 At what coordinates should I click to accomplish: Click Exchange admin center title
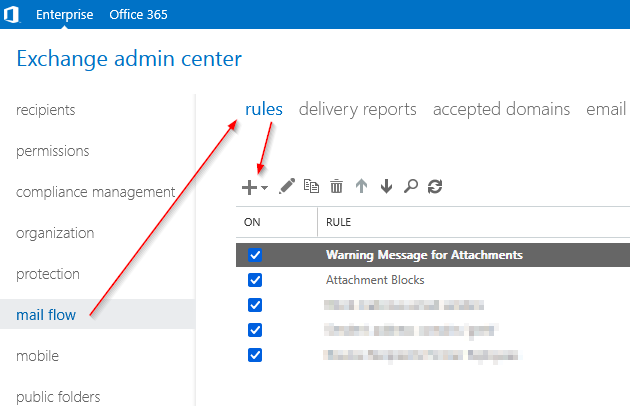(129, 59)
